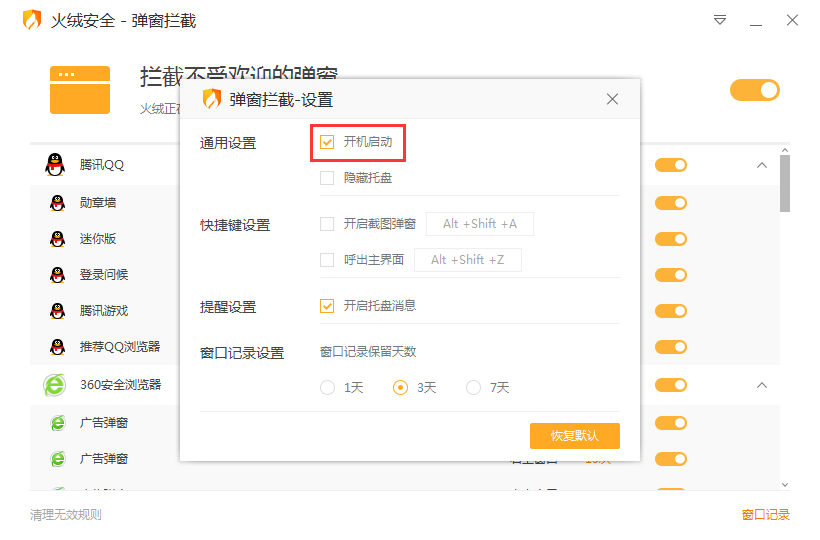Uncheck the 开机启动 checkbox
820x540 pixels.
tap(327, 143)
